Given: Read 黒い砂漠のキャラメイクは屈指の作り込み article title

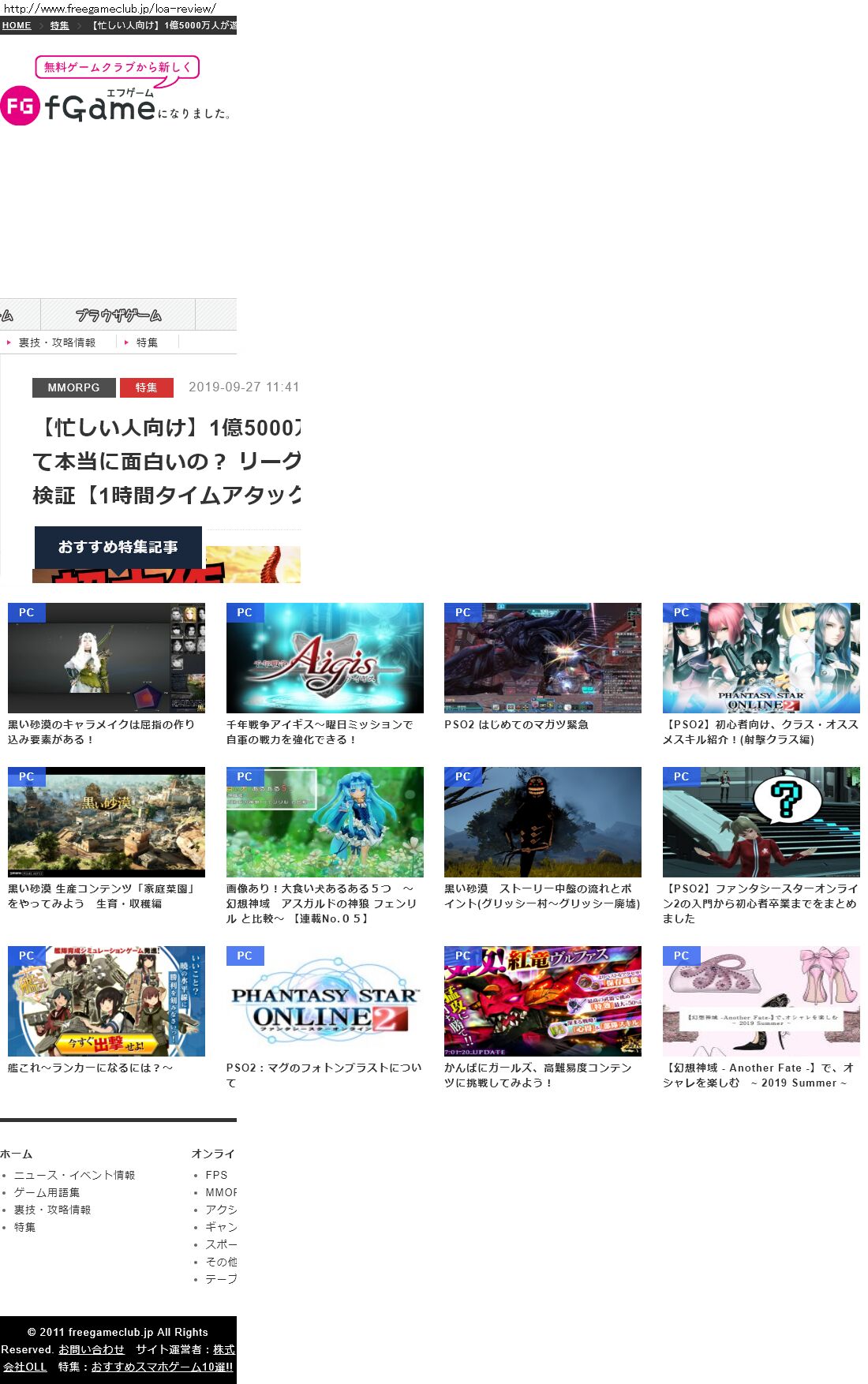Looking at the screenshot, I should pyautogui.click(x=102, y=731).
